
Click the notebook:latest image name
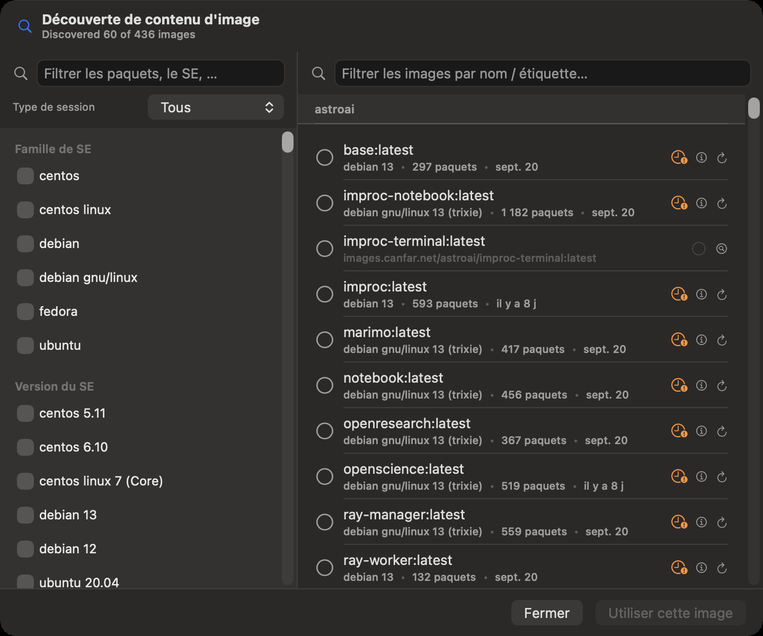point(393,378)
